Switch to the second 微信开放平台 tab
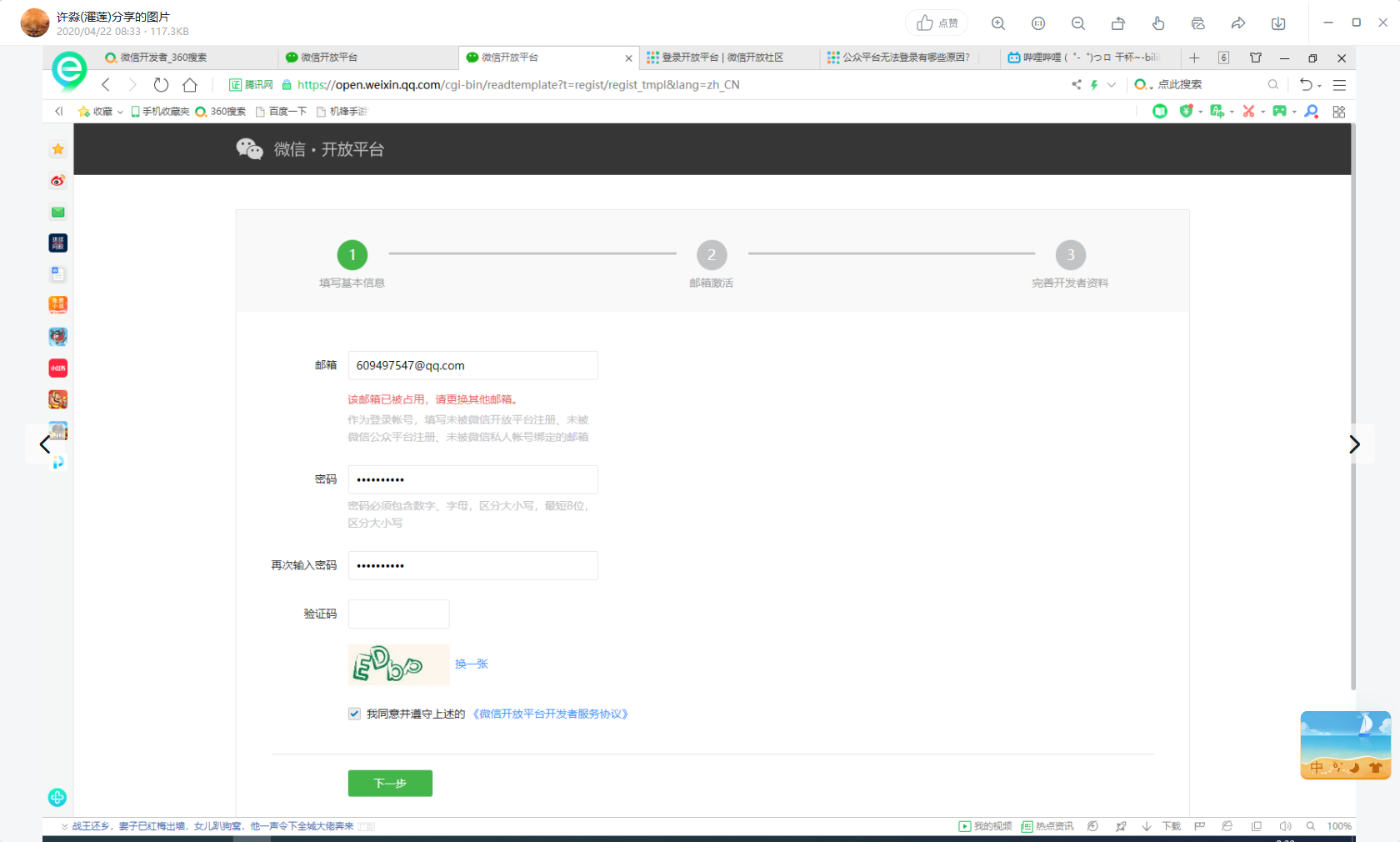Viewport: 1400px width, 842px height. pyautogui.click(x=548, y=58)
